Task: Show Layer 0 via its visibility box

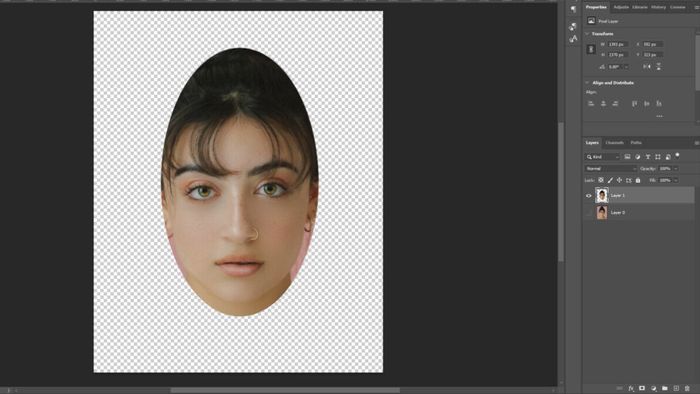Action: [588, 212]
